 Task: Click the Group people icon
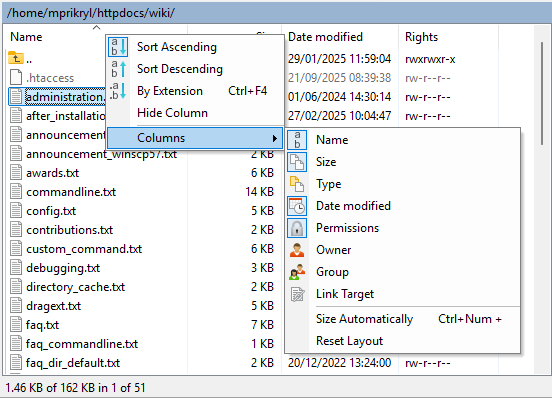point(297,272)
